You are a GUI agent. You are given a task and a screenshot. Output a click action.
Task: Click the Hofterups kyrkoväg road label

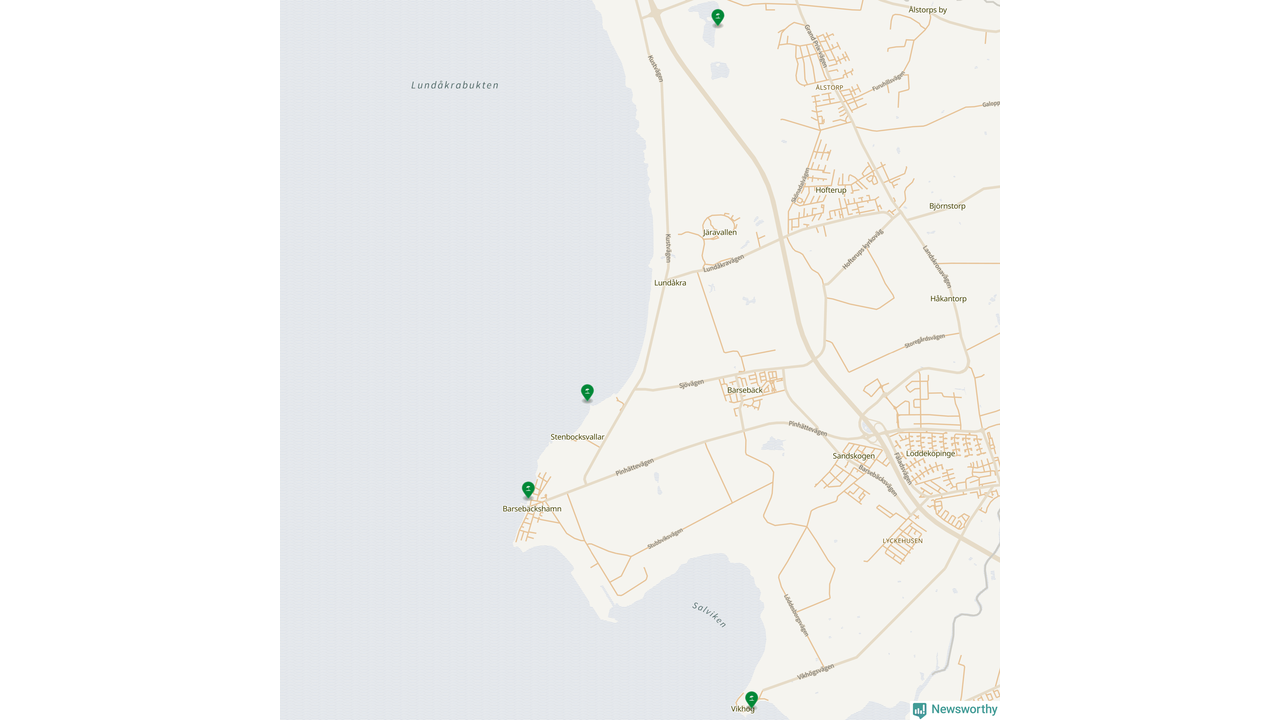[x=863, y=249]
